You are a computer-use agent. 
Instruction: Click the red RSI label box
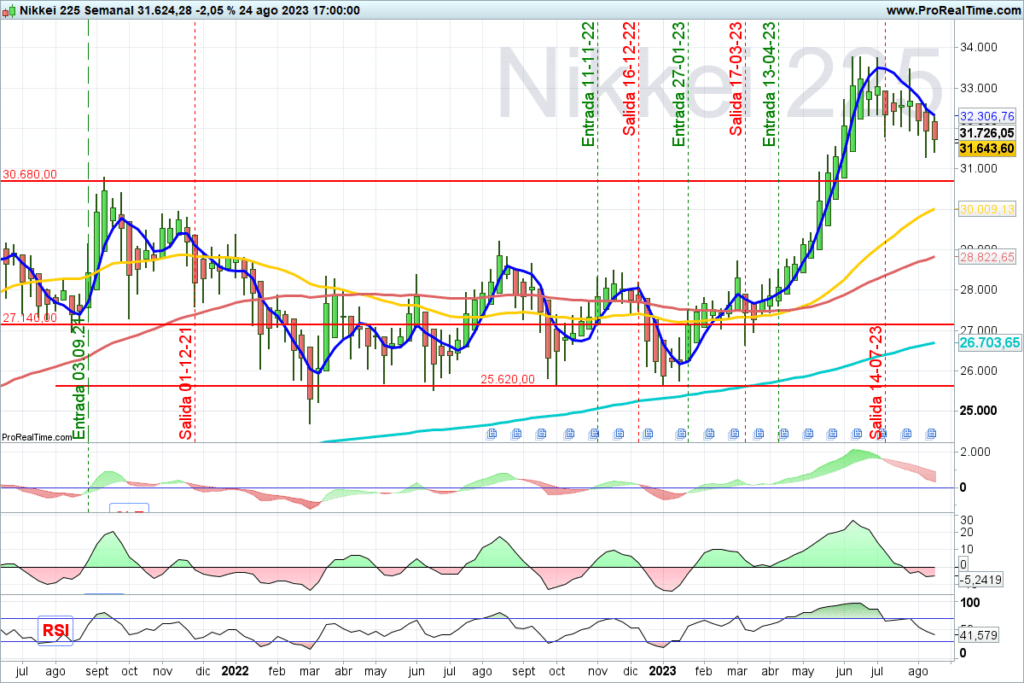coord(56,631)
